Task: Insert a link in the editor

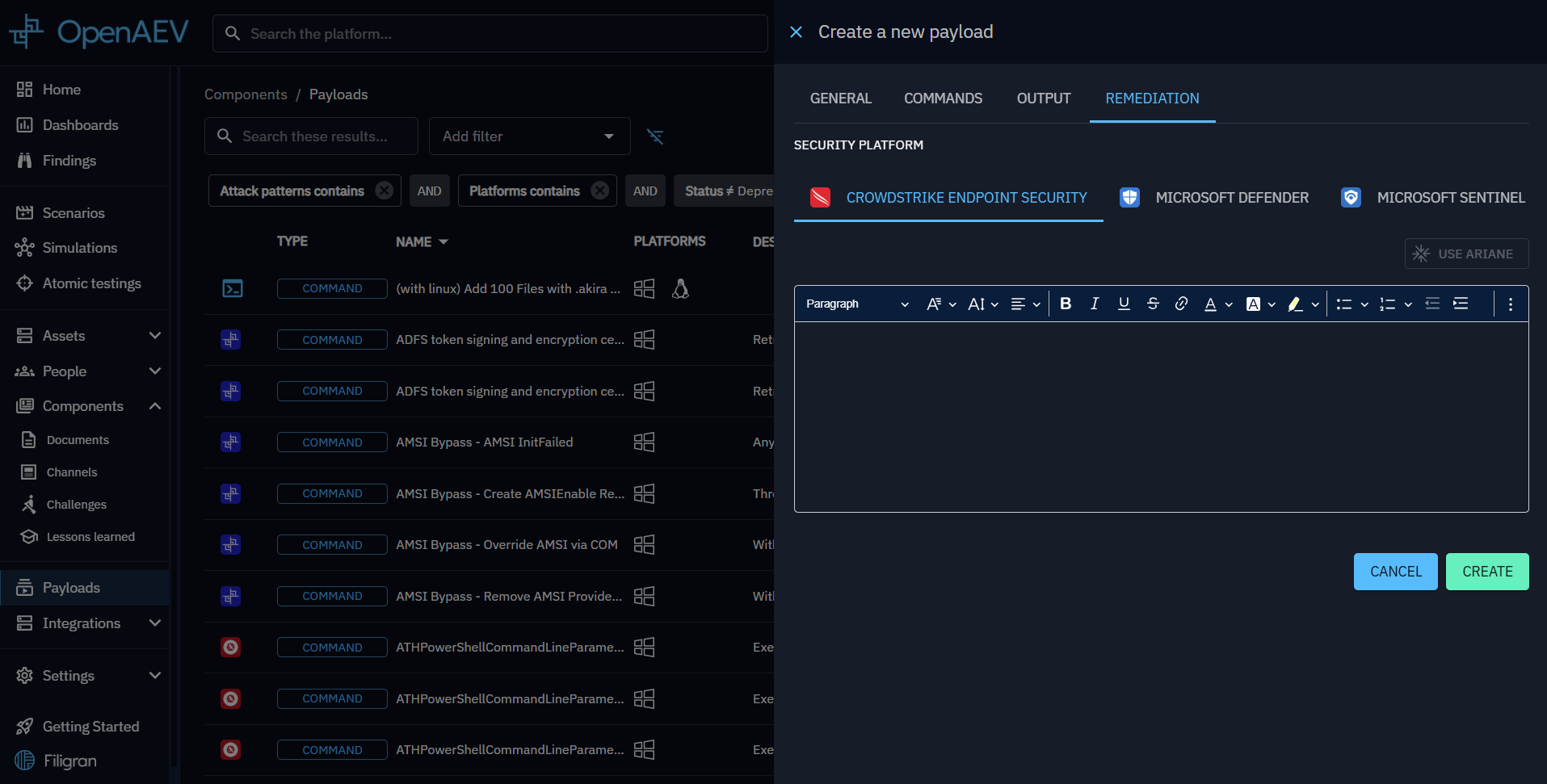Action: coord(1181,304)
